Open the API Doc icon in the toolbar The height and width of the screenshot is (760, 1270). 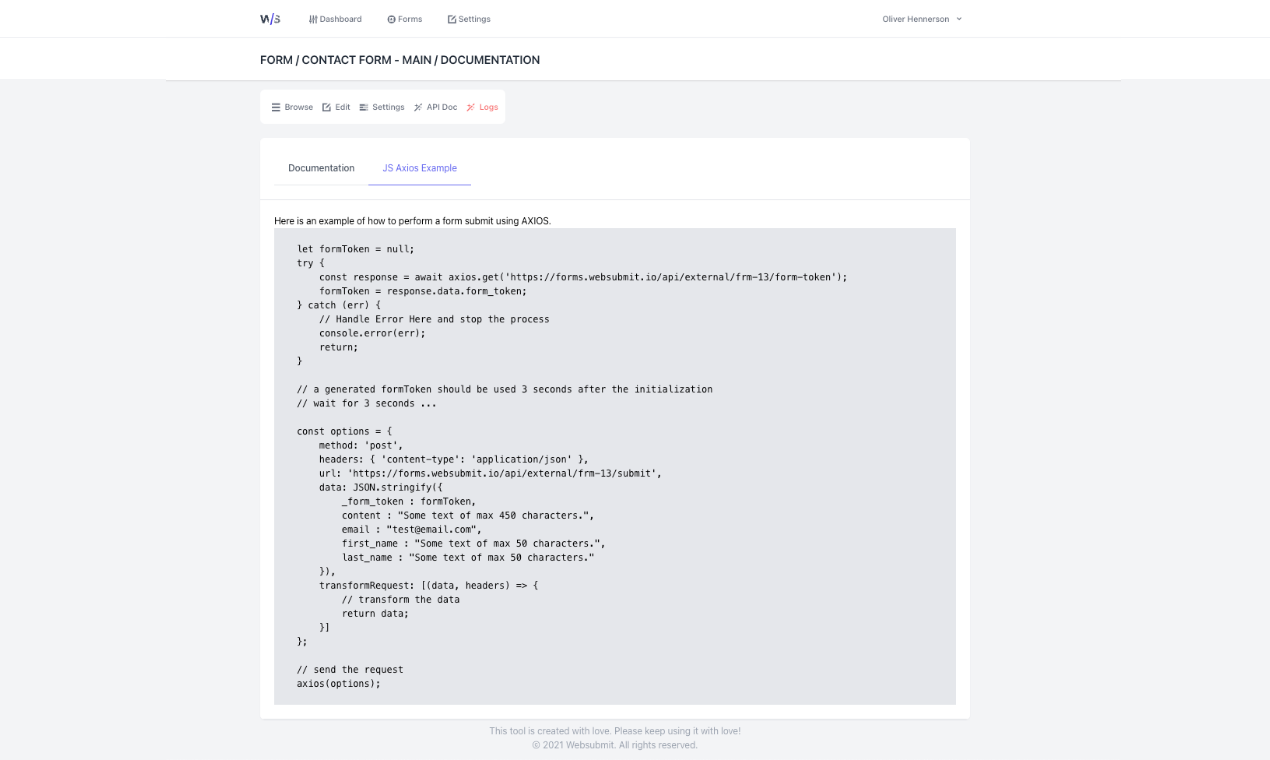(x=419, y=107)
